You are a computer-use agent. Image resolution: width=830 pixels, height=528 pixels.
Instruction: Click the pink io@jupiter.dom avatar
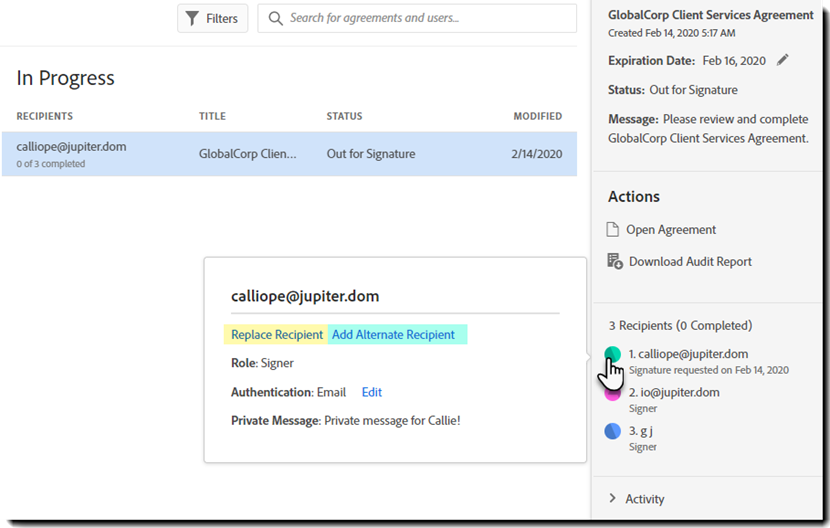point(613,393)
